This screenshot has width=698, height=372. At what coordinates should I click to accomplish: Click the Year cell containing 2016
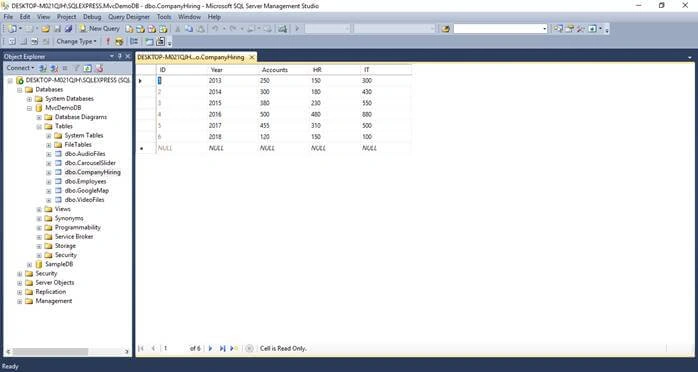232,114
